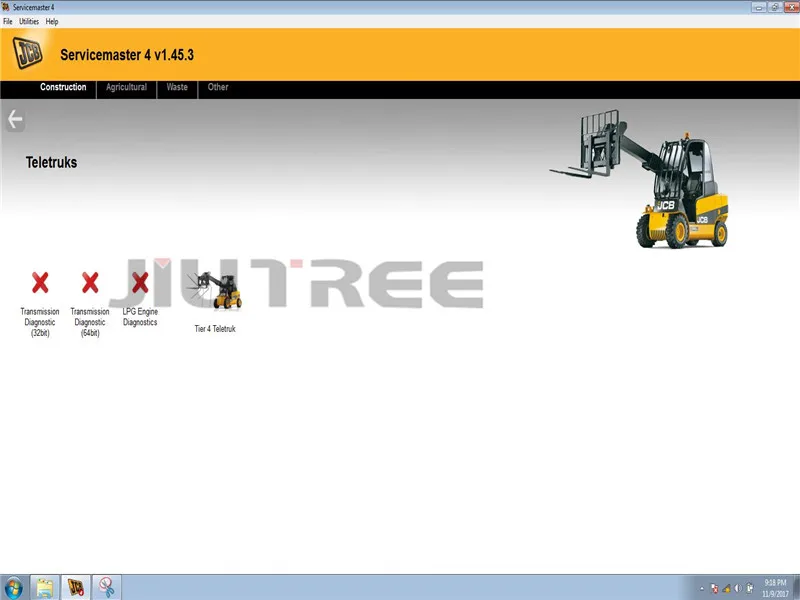This screenshot has height=600, width=800.
Task: Click the Teletruks heading text
Action: click(x=52, y=162)
